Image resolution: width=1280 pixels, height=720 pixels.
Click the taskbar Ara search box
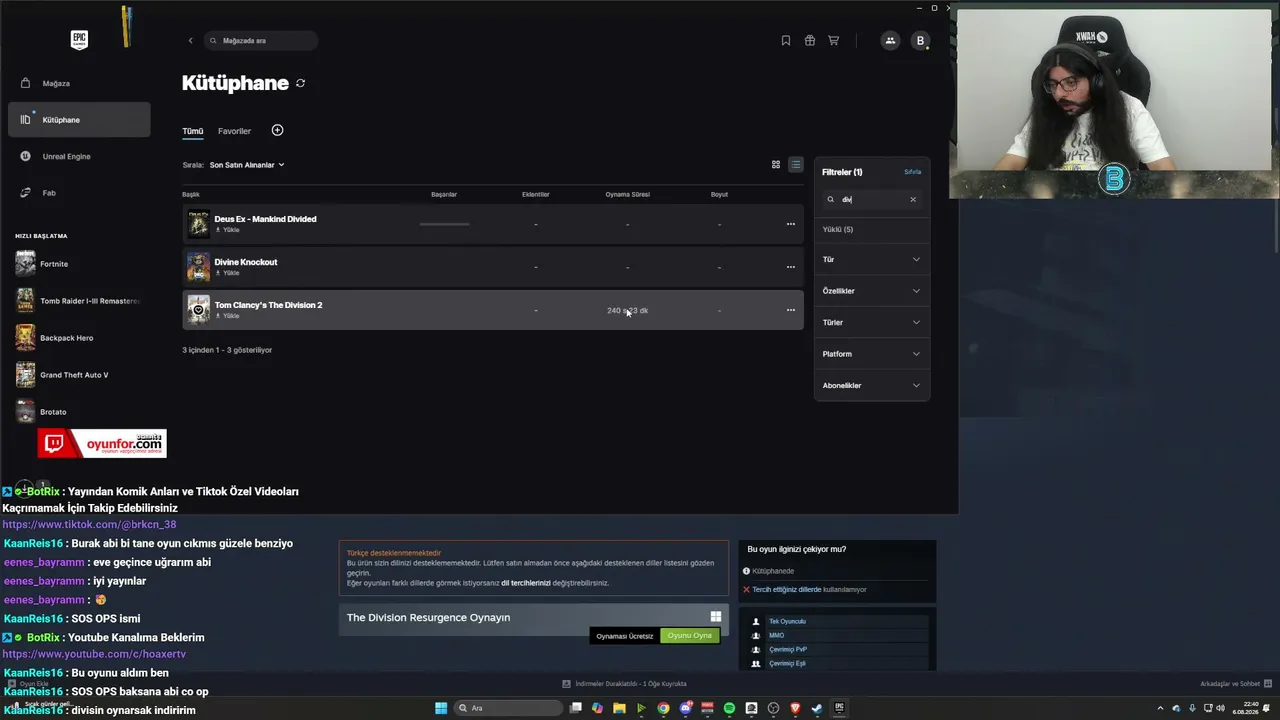pos(508,708)
